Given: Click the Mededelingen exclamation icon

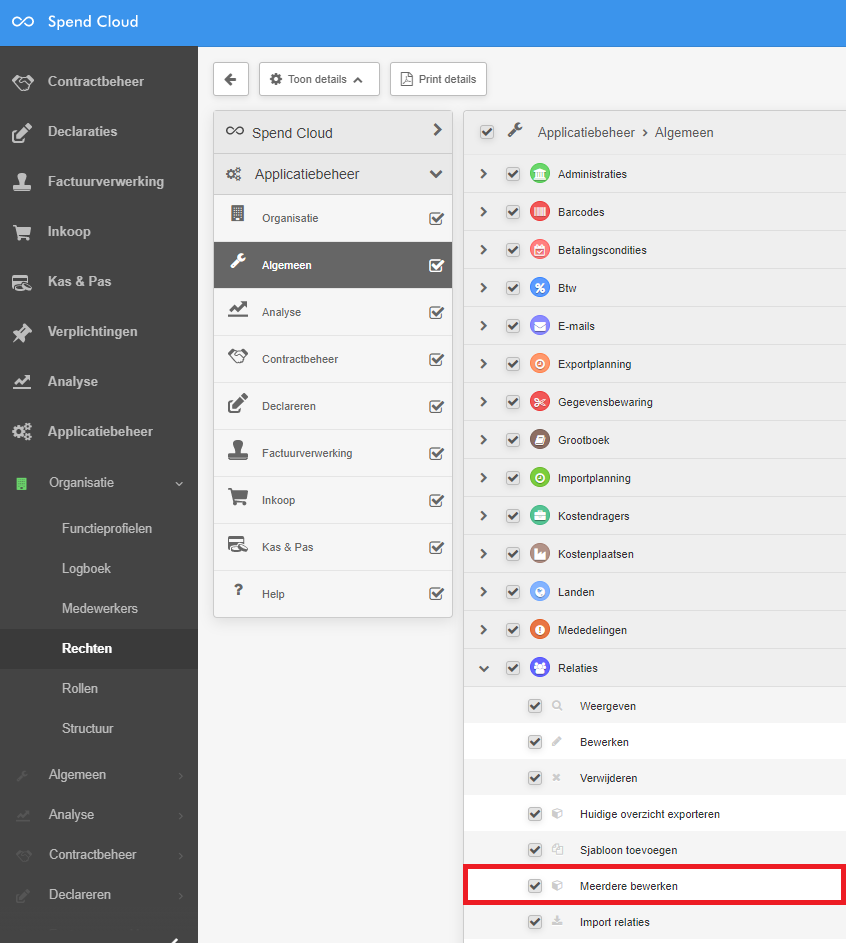Looking at the screenshot, I should coord(540,630).
